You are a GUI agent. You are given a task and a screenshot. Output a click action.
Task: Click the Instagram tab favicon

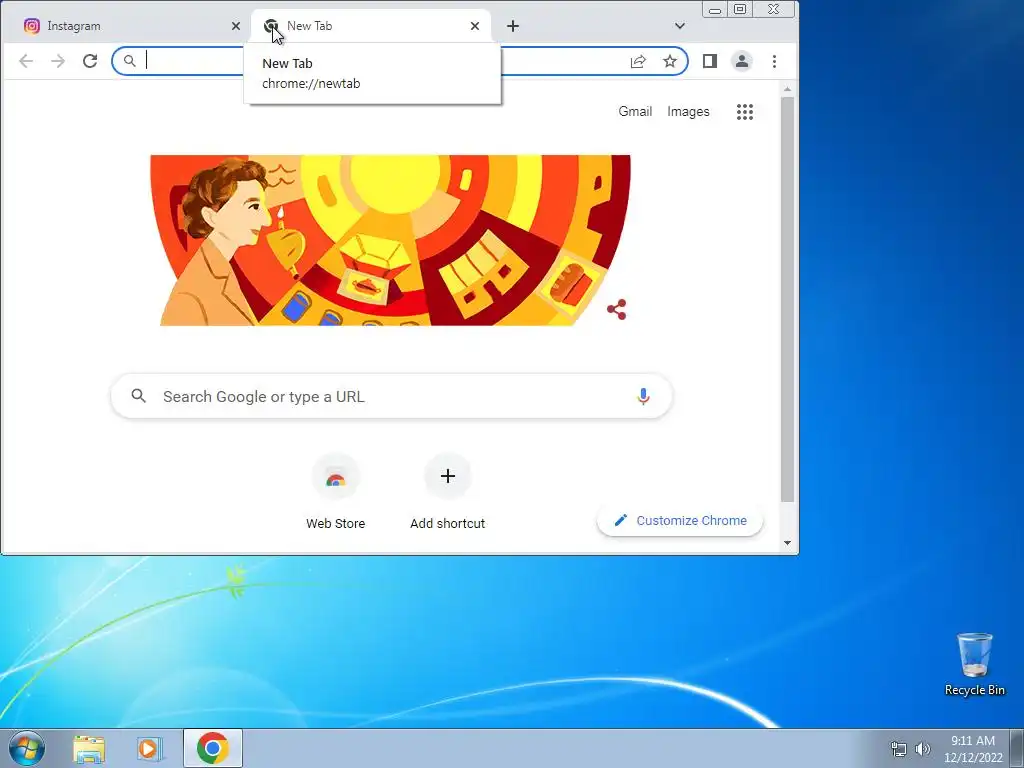(x=31, y=26)
